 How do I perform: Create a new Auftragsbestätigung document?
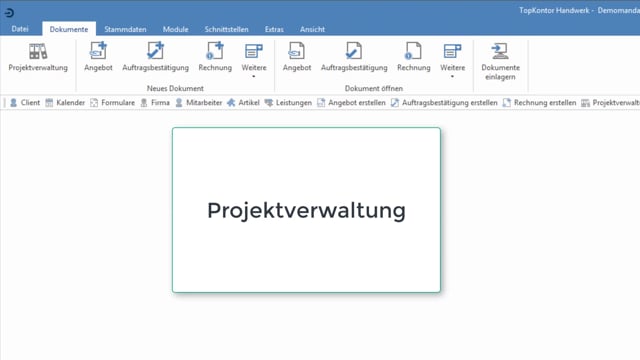tap(155, 58)
